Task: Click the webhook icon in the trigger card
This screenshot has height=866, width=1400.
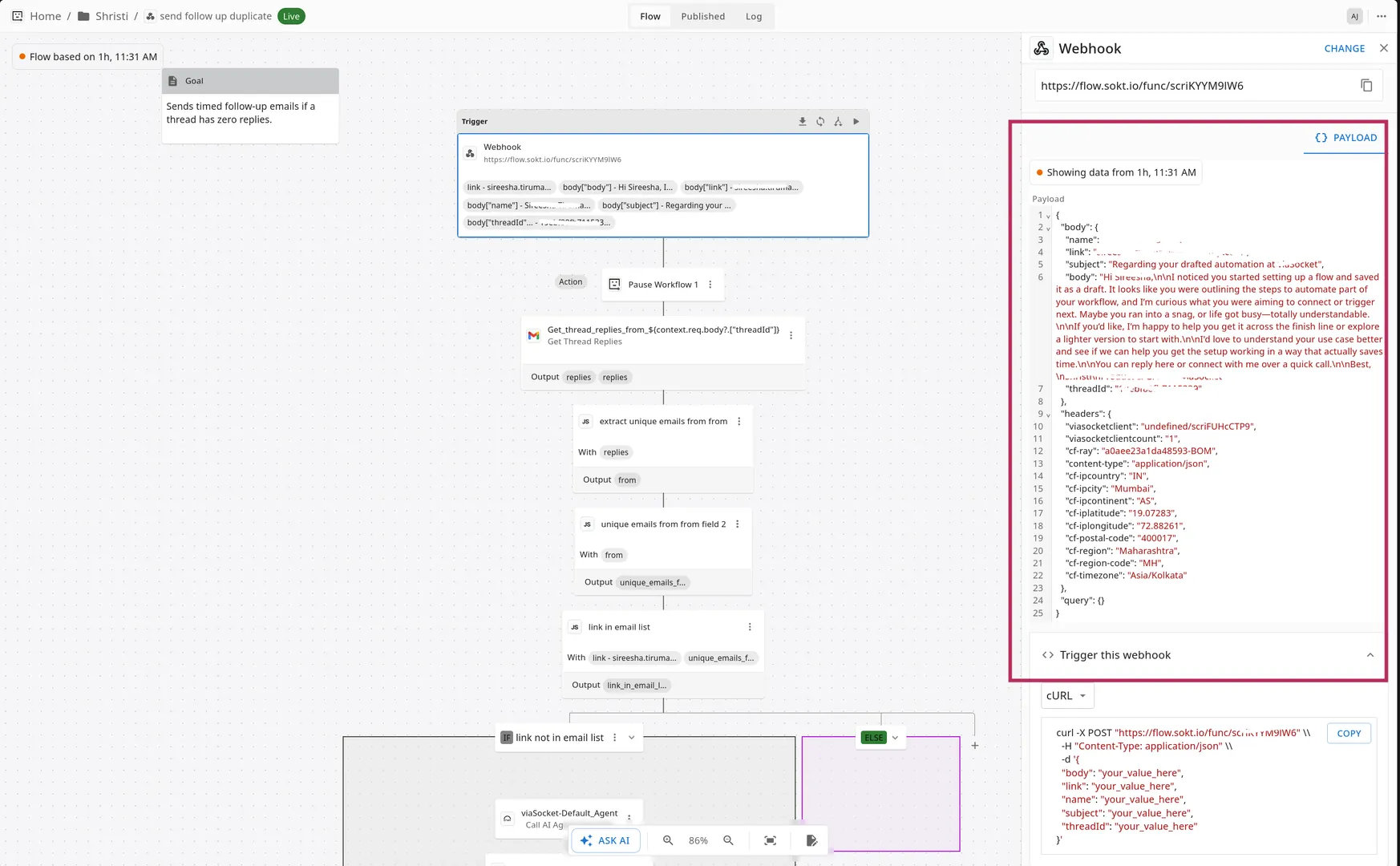Action: 470,153
